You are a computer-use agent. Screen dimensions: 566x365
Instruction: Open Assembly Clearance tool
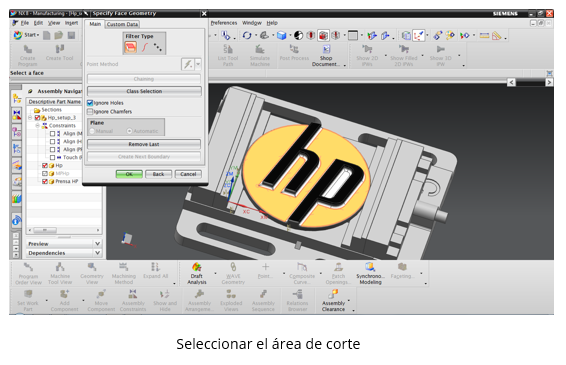pyautogui.click(x=333, y=300)
